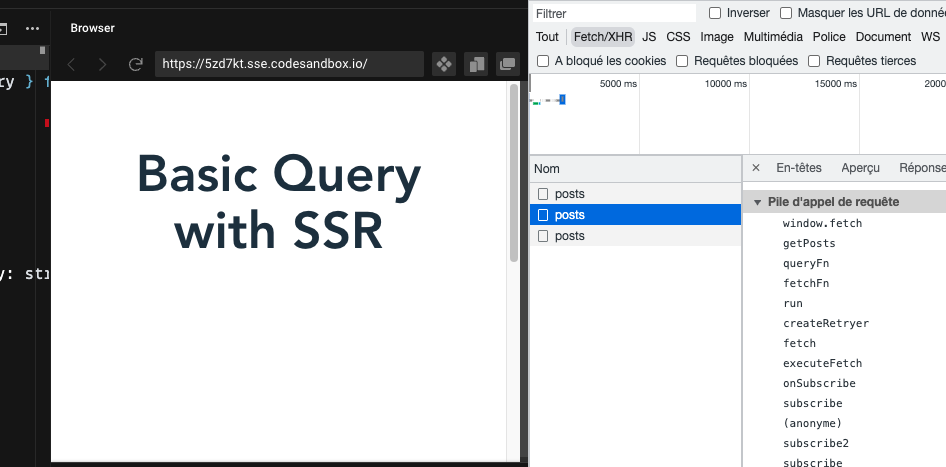Screen dimensions: 946x467
Task: Click the blue request bar in the timeline overview
Action: click(562, 100)
